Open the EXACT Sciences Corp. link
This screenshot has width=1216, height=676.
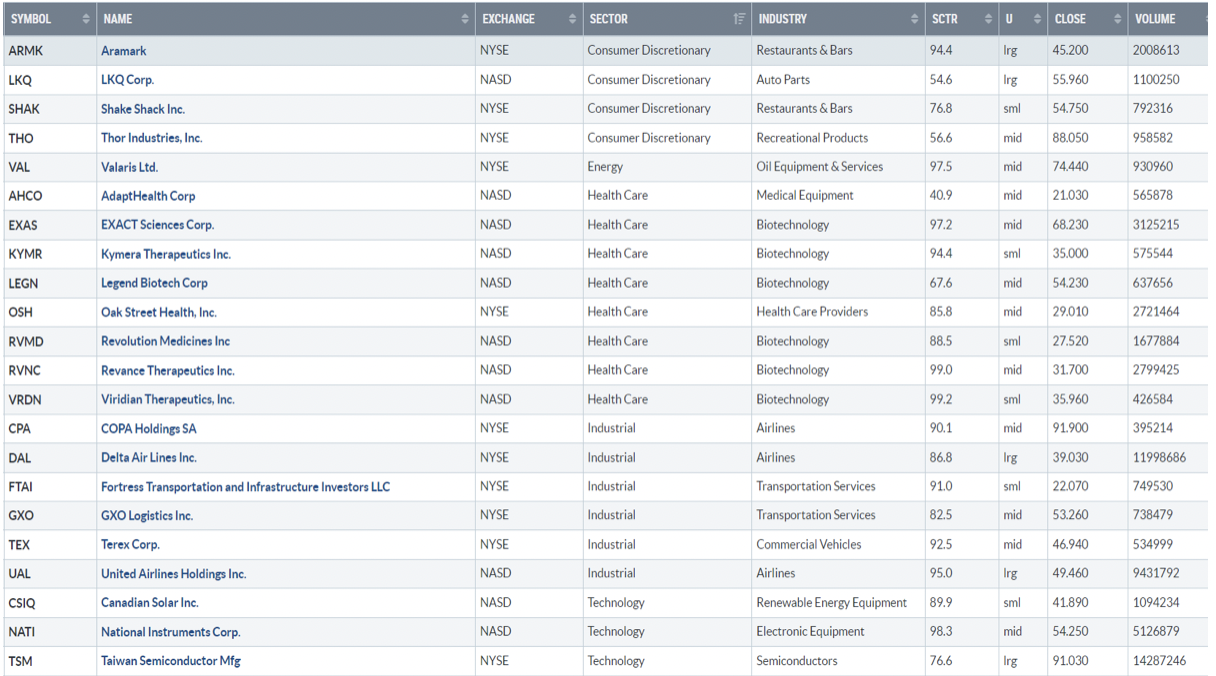point(157,225)
